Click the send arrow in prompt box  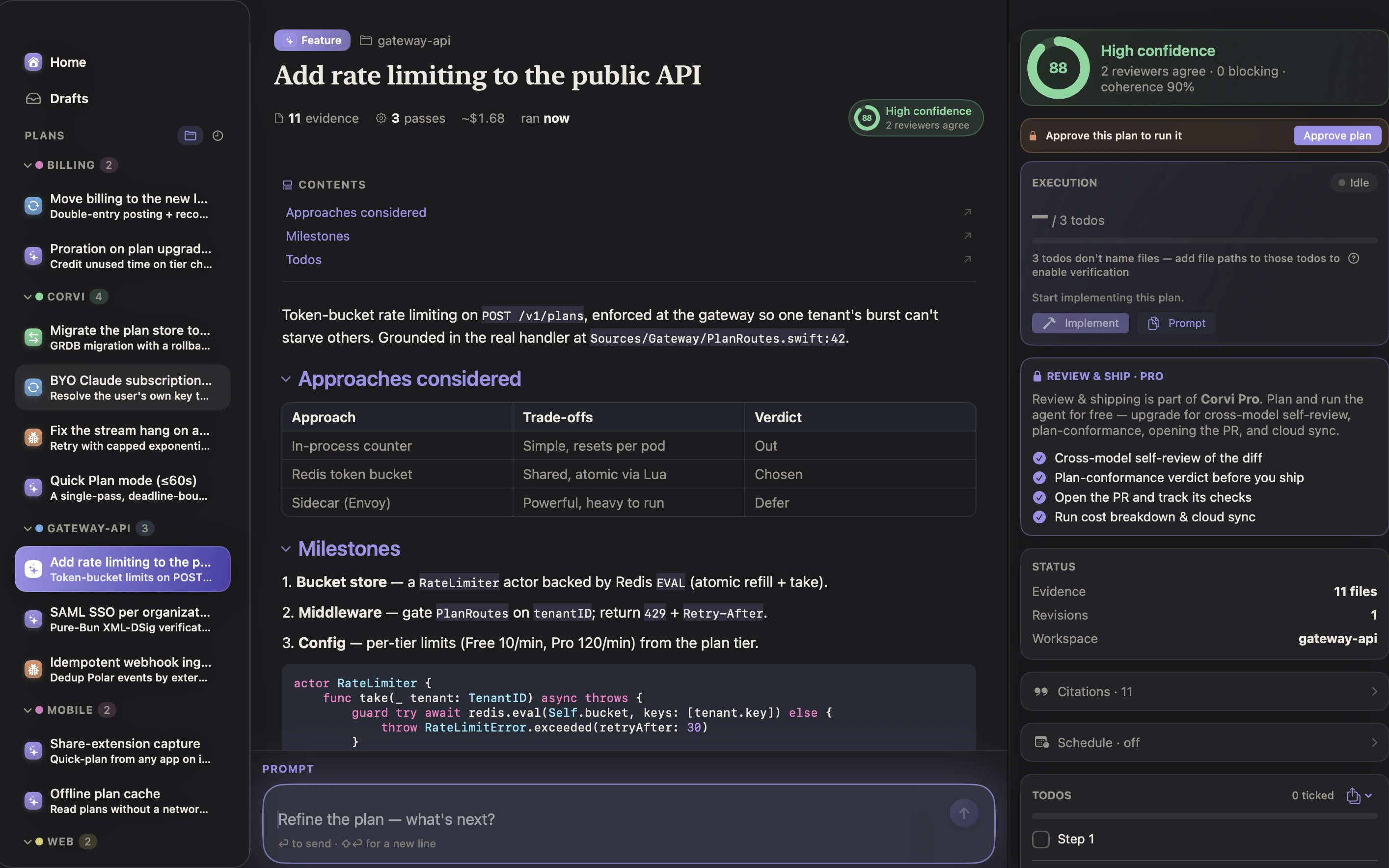point(964,813)
